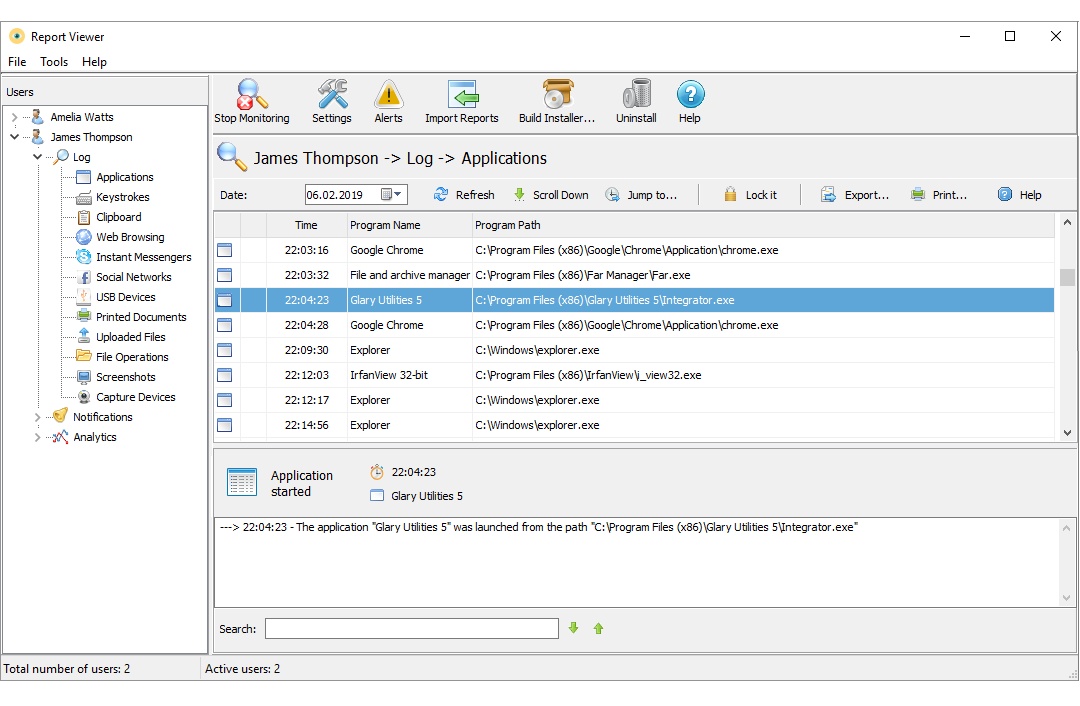Launch Build Installer from toolbar
The width and height of the screenshot is (1080, 706).
(x=557, y=96)
